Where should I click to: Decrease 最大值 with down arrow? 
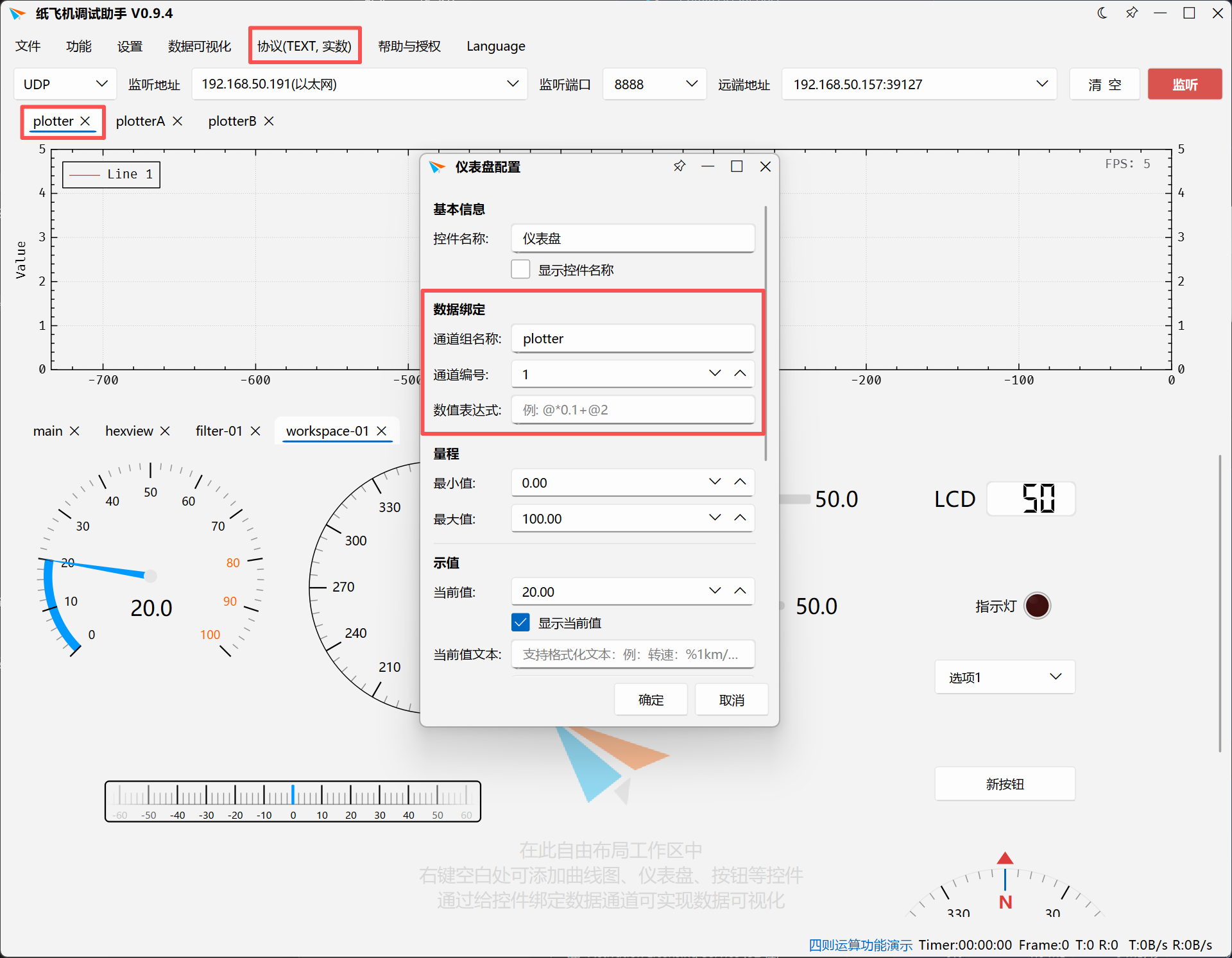[x=715, y=518]
